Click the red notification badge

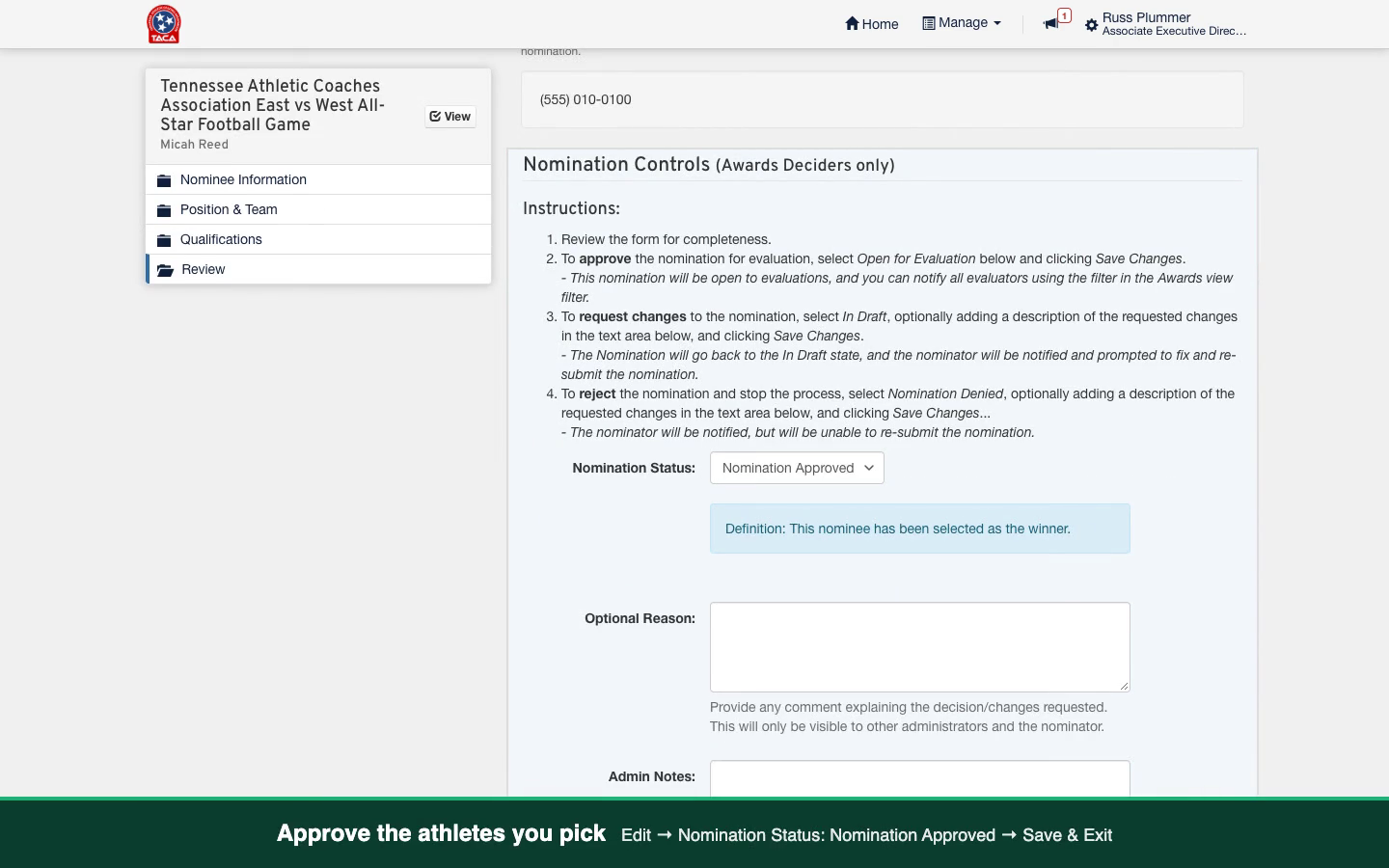pos(1064,15)
